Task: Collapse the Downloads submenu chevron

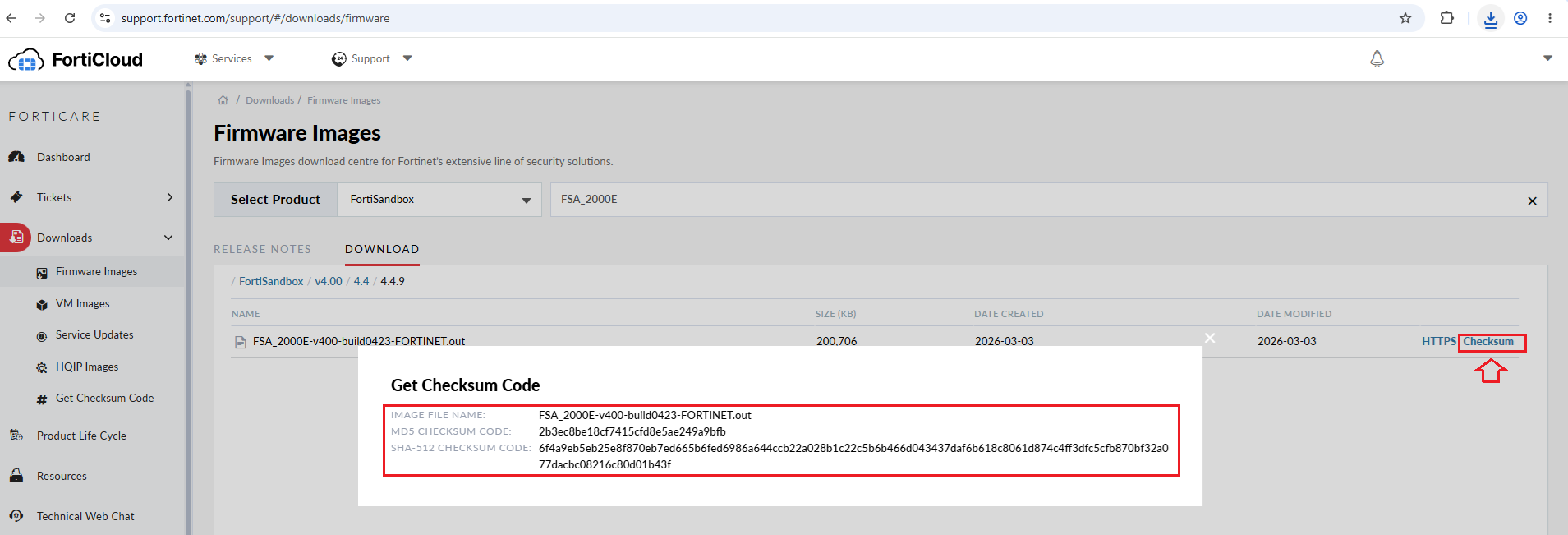Action: pyautogui.click(x=168, y=238)
